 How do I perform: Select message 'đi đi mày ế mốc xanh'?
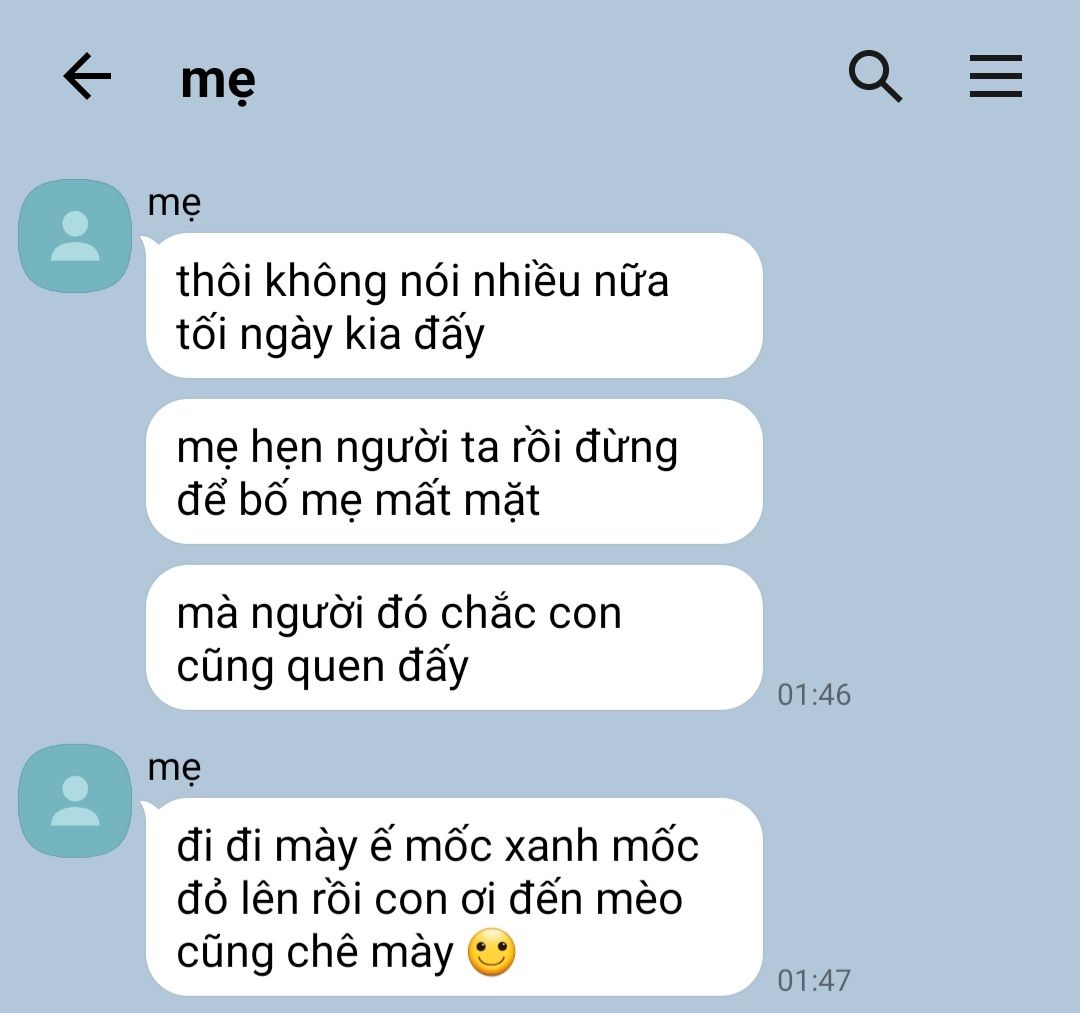454,897
